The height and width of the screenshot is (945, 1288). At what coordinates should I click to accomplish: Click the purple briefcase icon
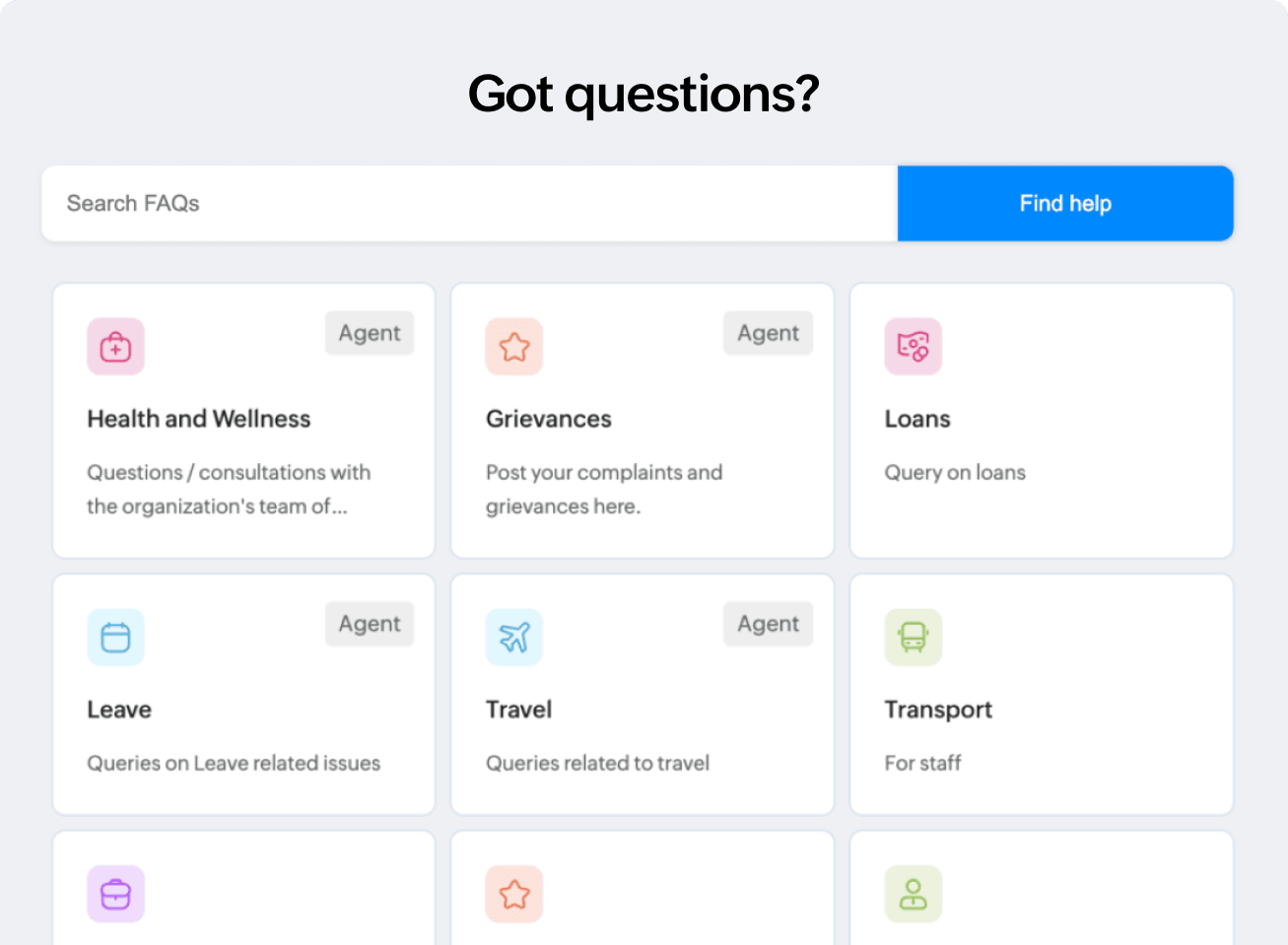115,894
